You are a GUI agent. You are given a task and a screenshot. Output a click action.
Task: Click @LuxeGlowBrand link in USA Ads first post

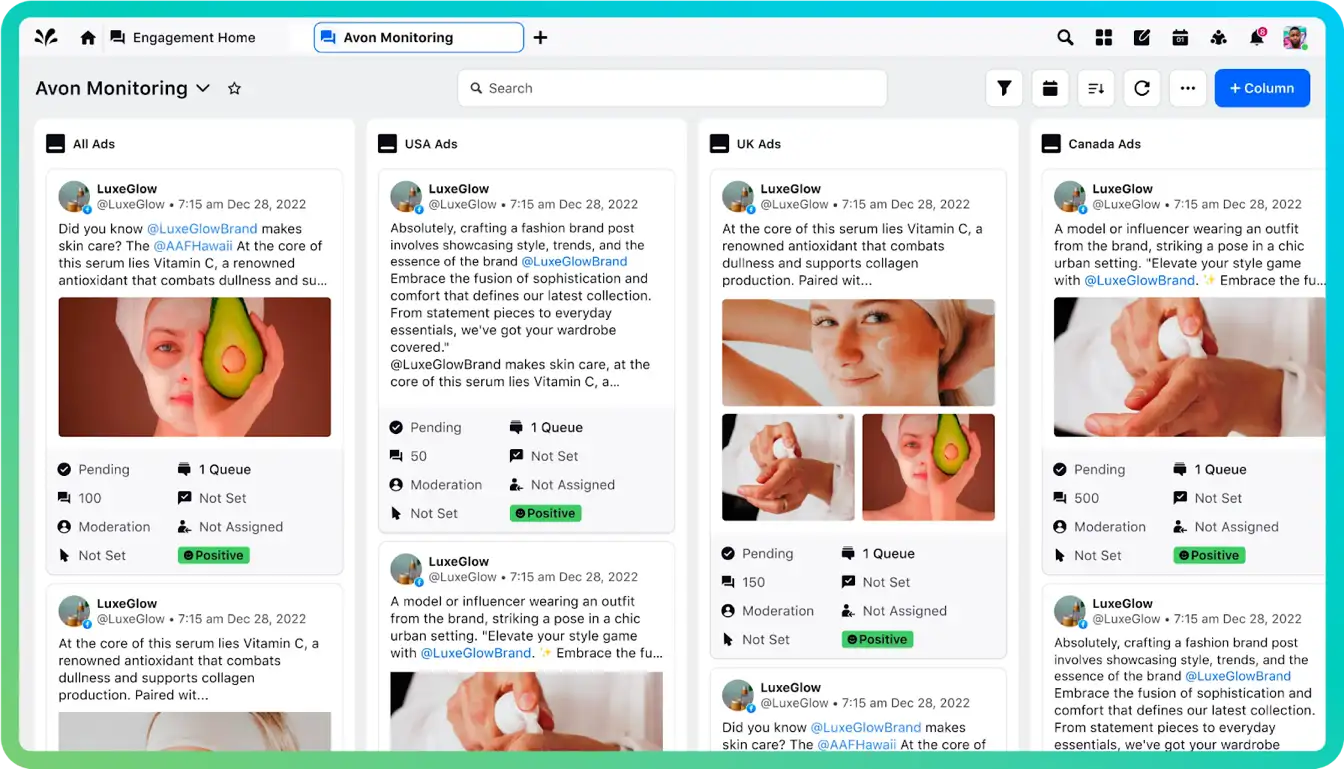574,262
